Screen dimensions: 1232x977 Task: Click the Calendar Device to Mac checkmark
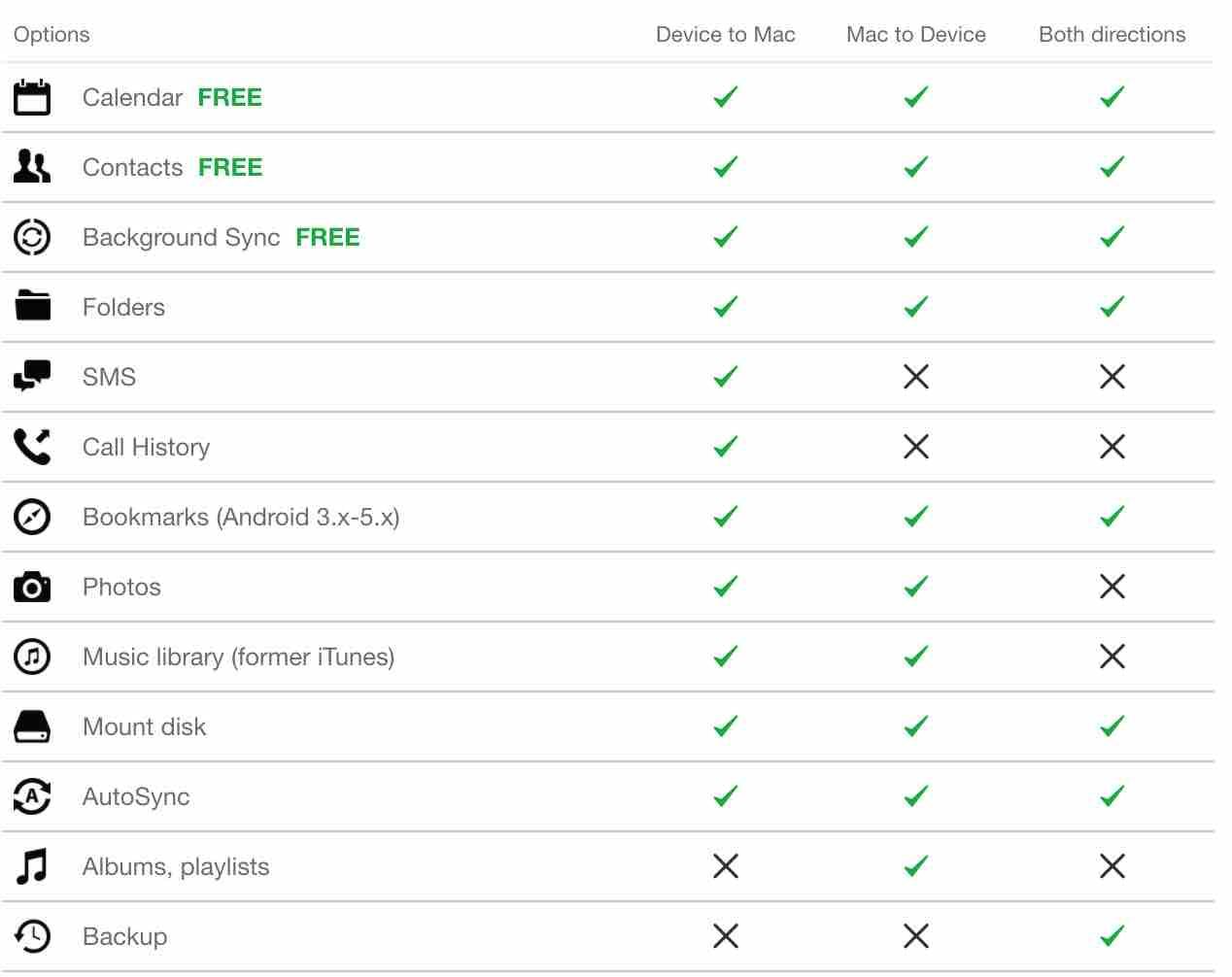point(726,97)
